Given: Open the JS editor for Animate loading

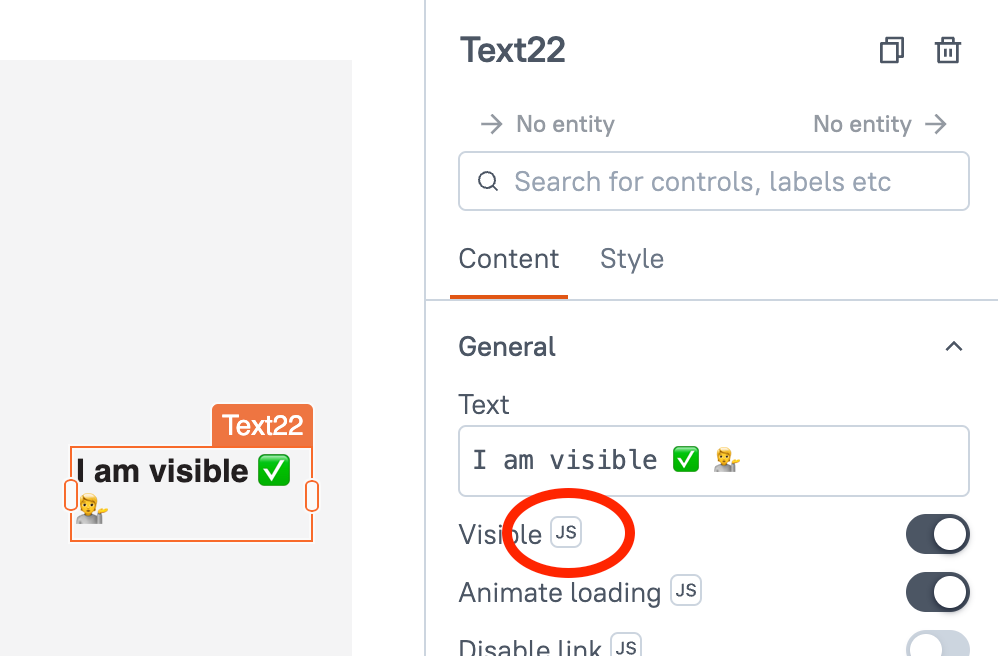Looking at the screenshot, I should [x=686, y=590].
